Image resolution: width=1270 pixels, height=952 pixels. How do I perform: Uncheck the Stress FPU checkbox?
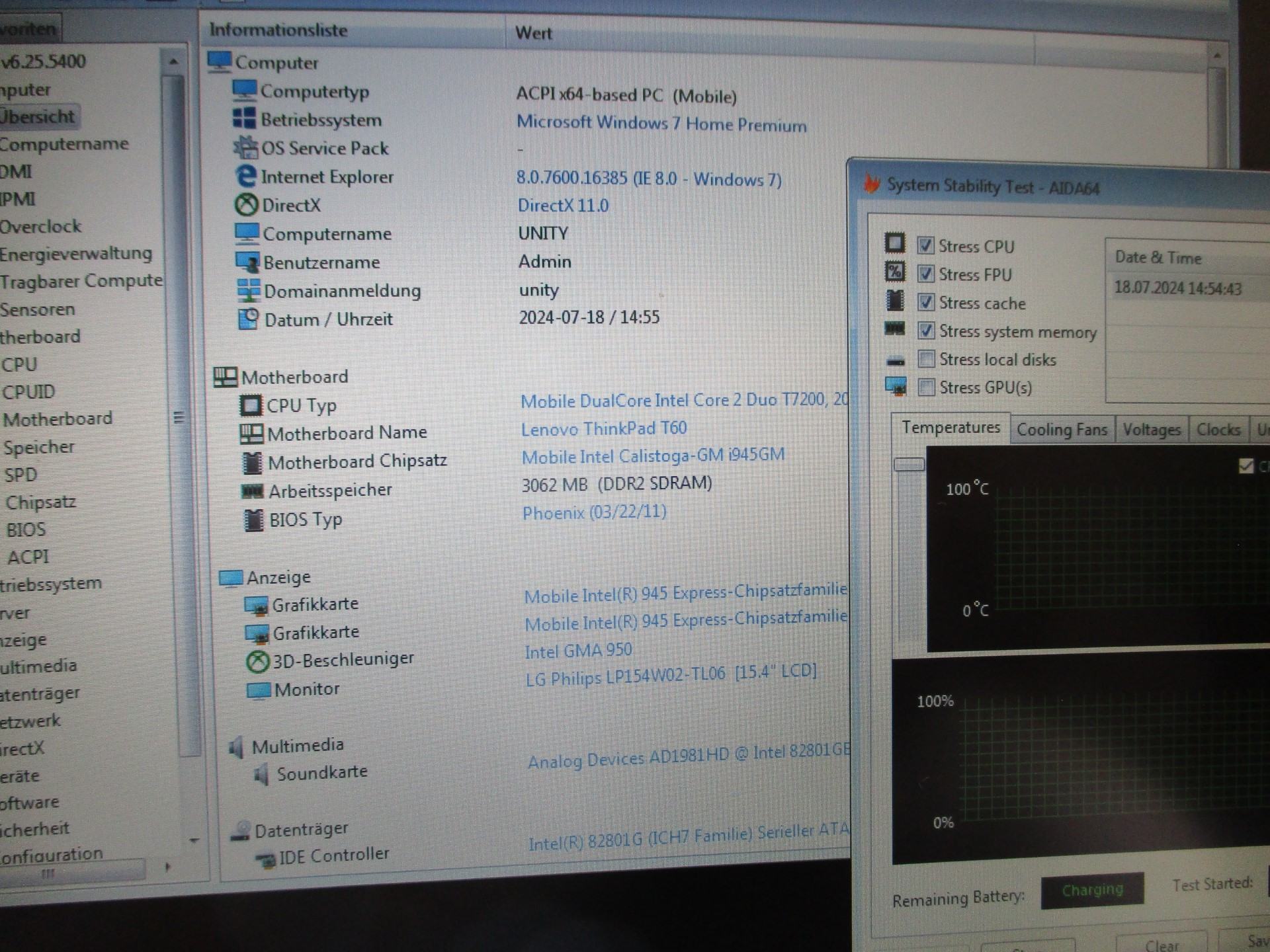click(926, 274)
